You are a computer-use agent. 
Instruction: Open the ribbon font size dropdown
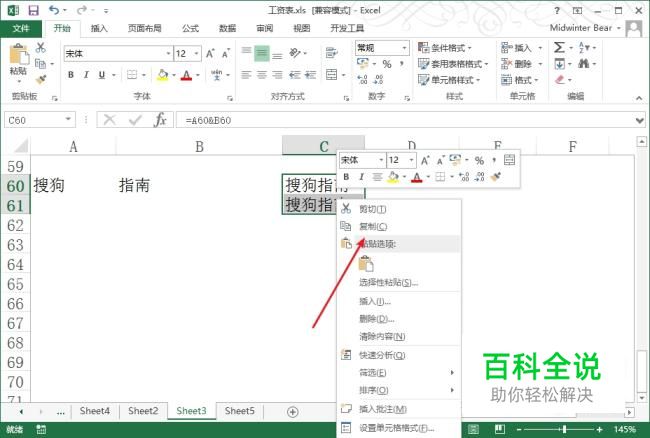click(x=196, y=53)
